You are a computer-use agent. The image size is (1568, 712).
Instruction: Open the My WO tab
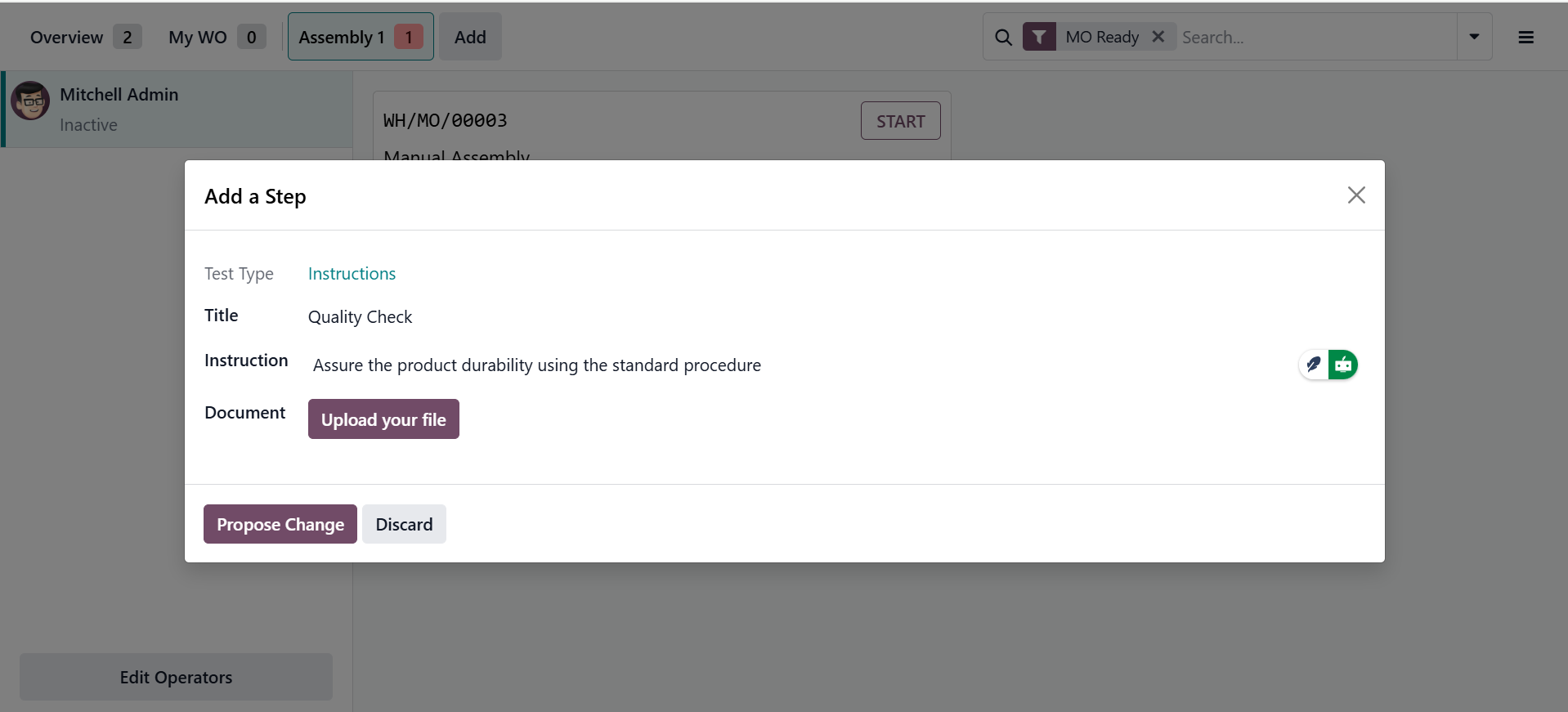196,37
